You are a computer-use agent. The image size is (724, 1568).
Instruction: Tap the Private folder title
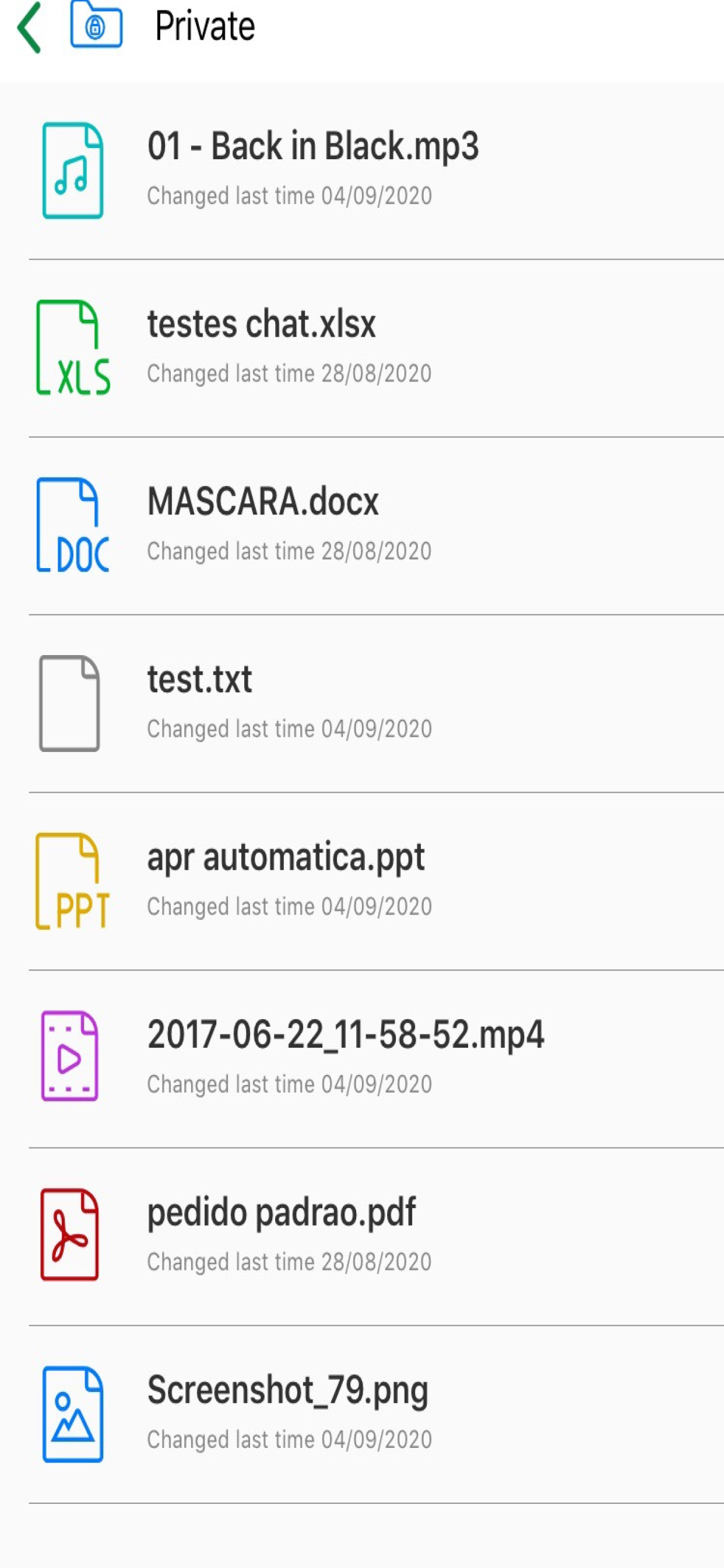(205, 27)
